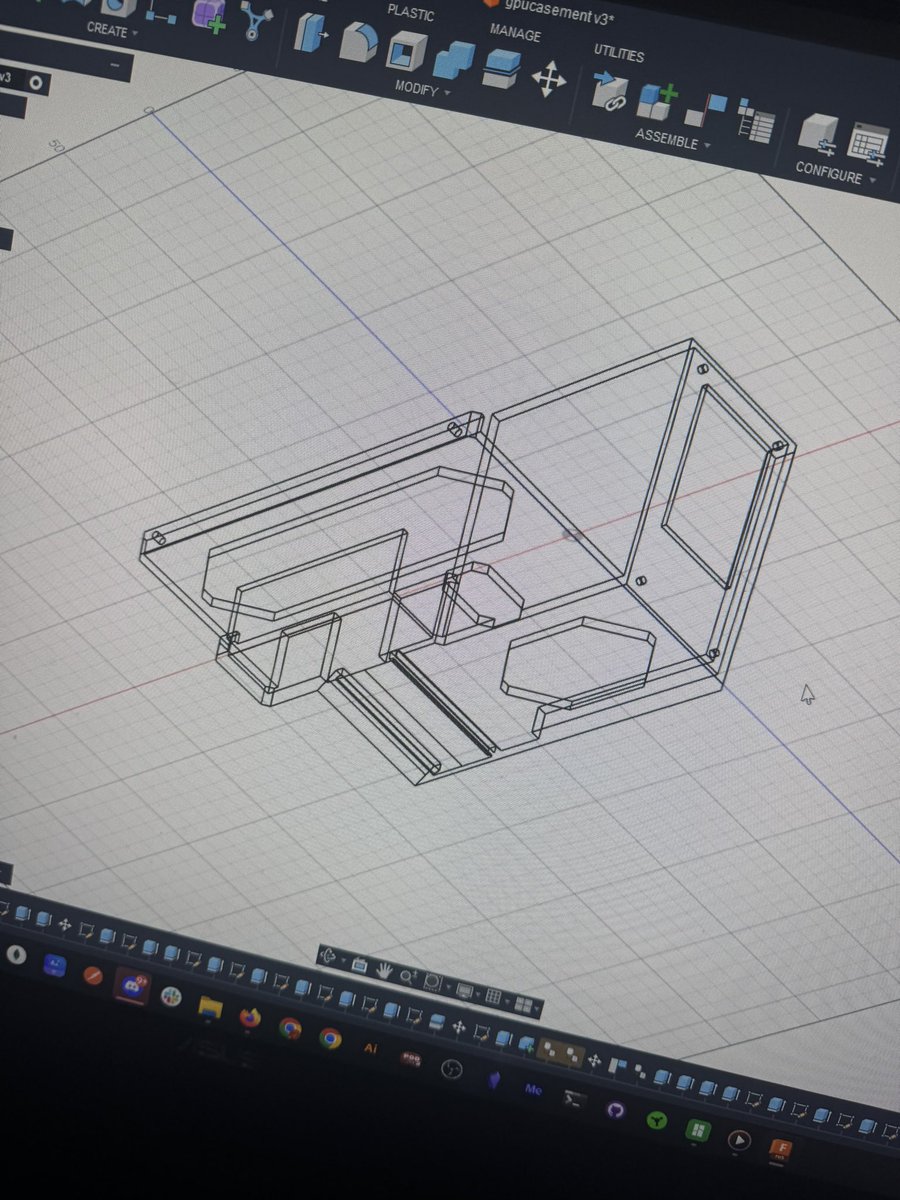Select the Press Pull tool

point(311,33)
